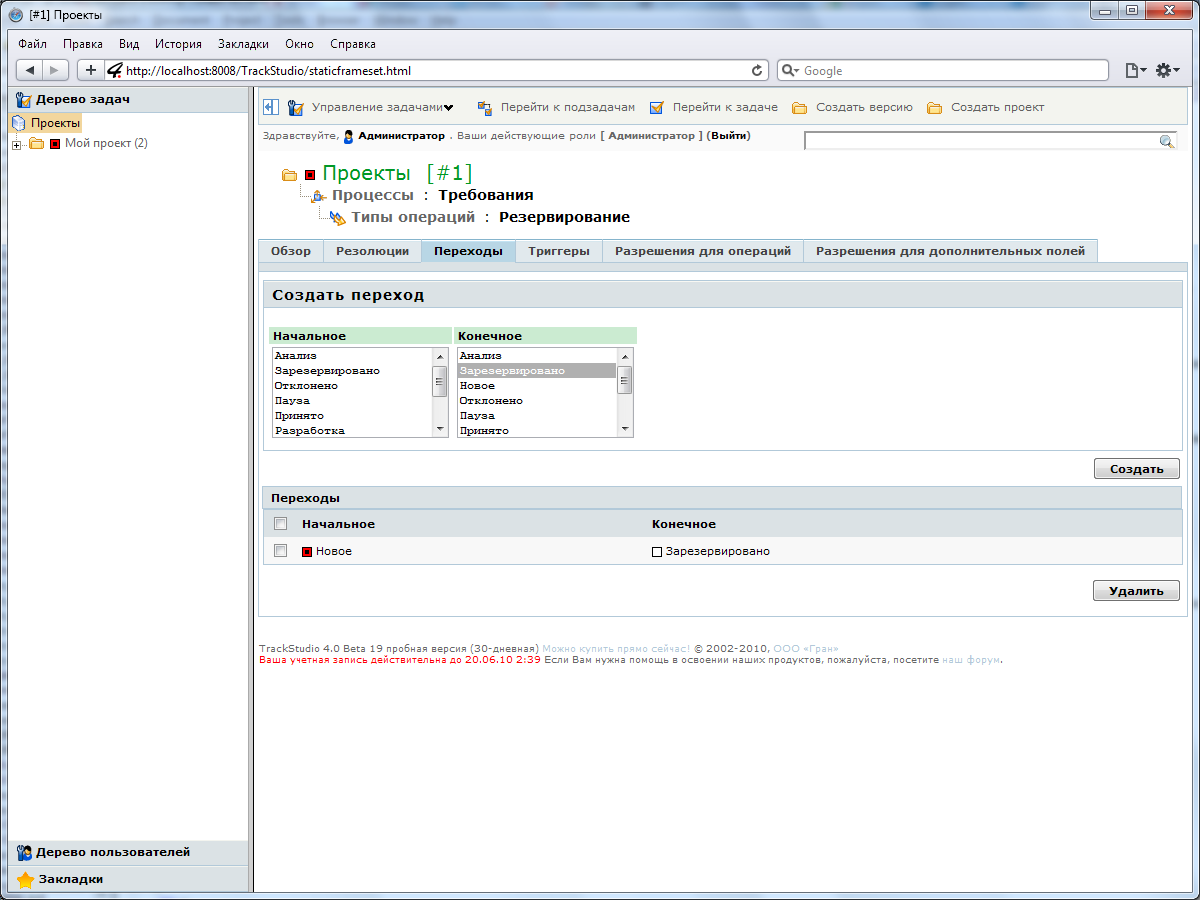Select Анализ in the Начальное list
The height and width of the screenshot is (900, 1200).
point(352,356)
